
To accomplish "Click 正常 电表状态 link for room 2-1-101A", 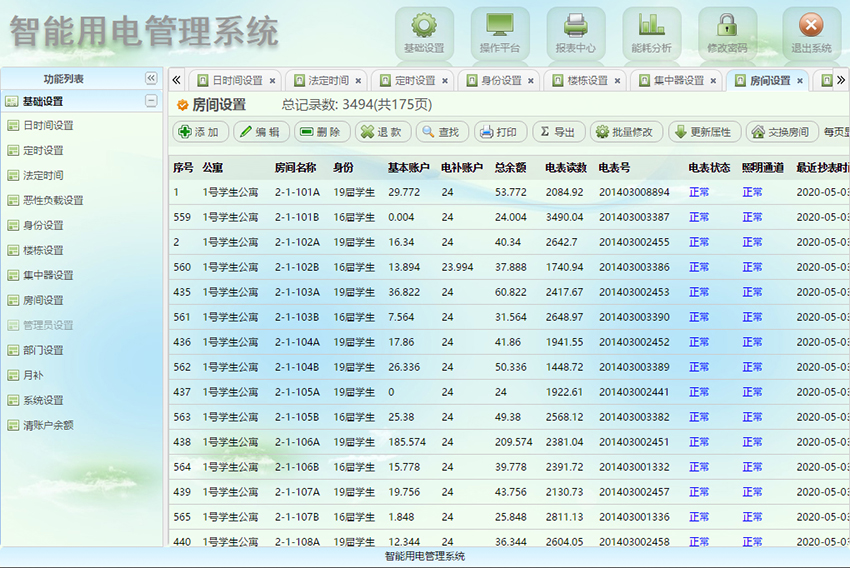I will (x=699, y=192).
